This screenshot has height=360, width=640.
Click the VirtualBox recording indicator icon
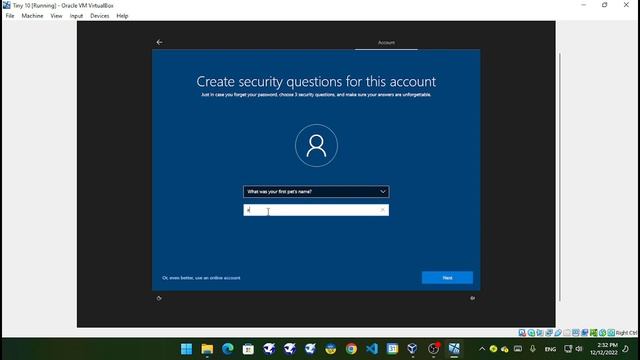(584, 333)
